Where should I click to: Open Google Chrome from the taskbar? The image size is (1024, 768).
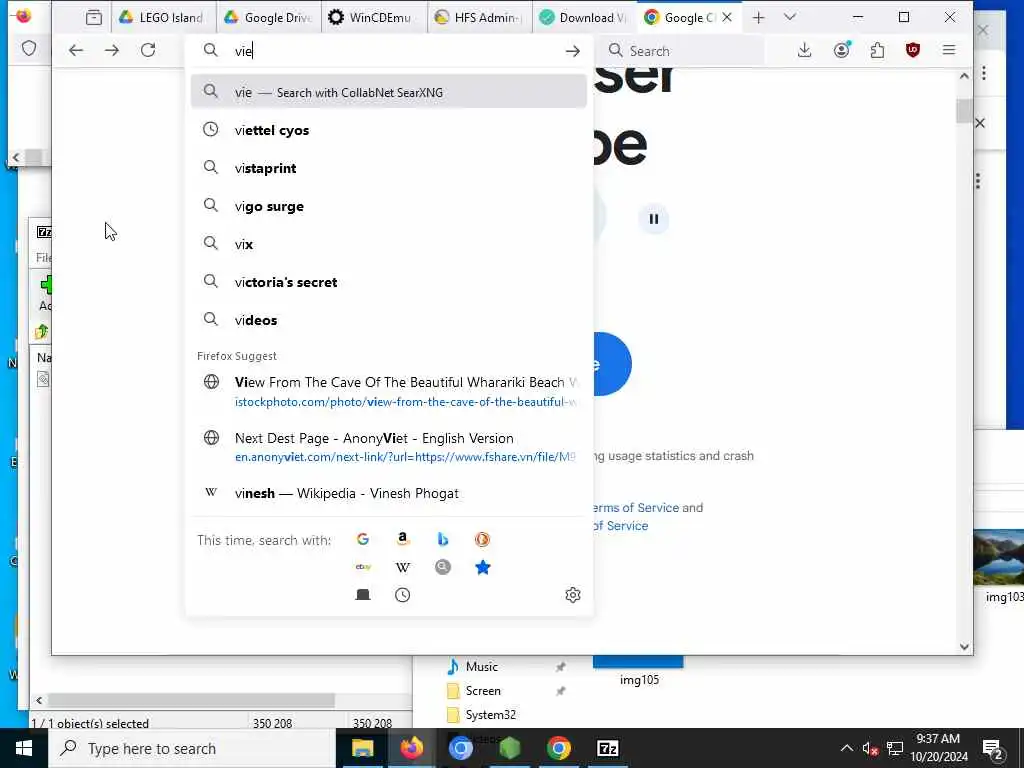(558, 748)
